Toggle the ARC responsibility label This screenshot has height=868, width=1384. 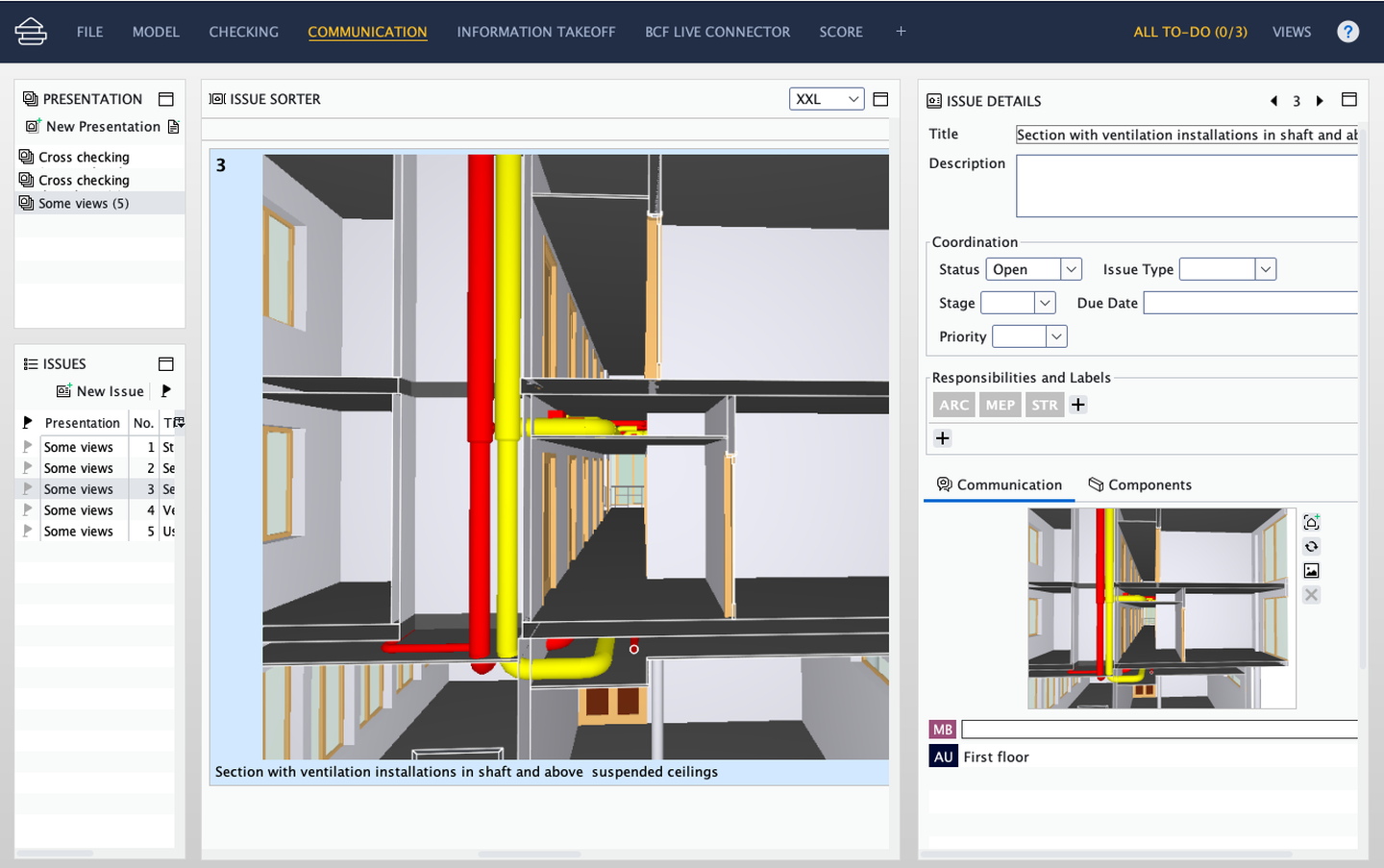[x=953, y=405]
